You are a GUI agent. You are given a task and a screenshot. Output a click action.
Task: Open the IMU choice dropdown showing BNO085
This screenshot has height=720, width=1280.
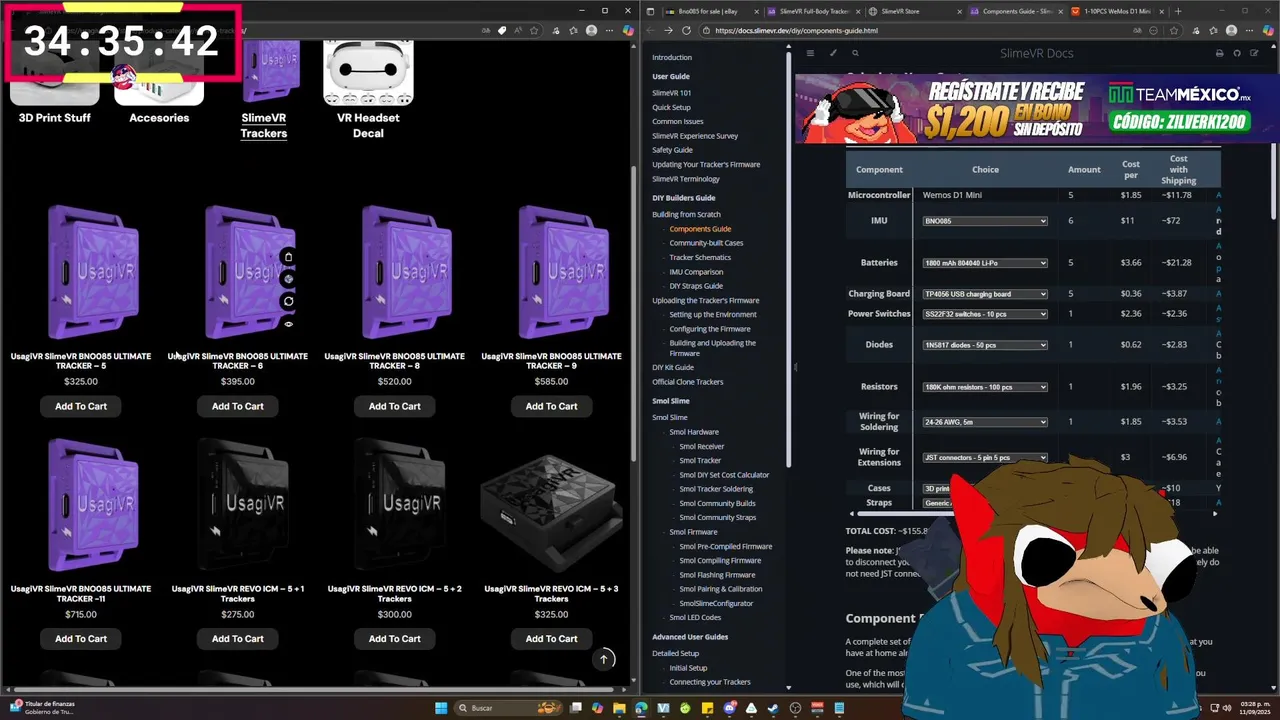pos(985,221)
